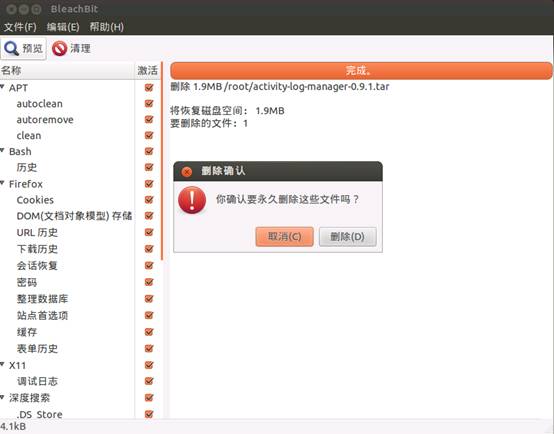Screen dimensions: 554x434
Task: Uncheck the Firefox group checkbox
Action: point(149,183)
